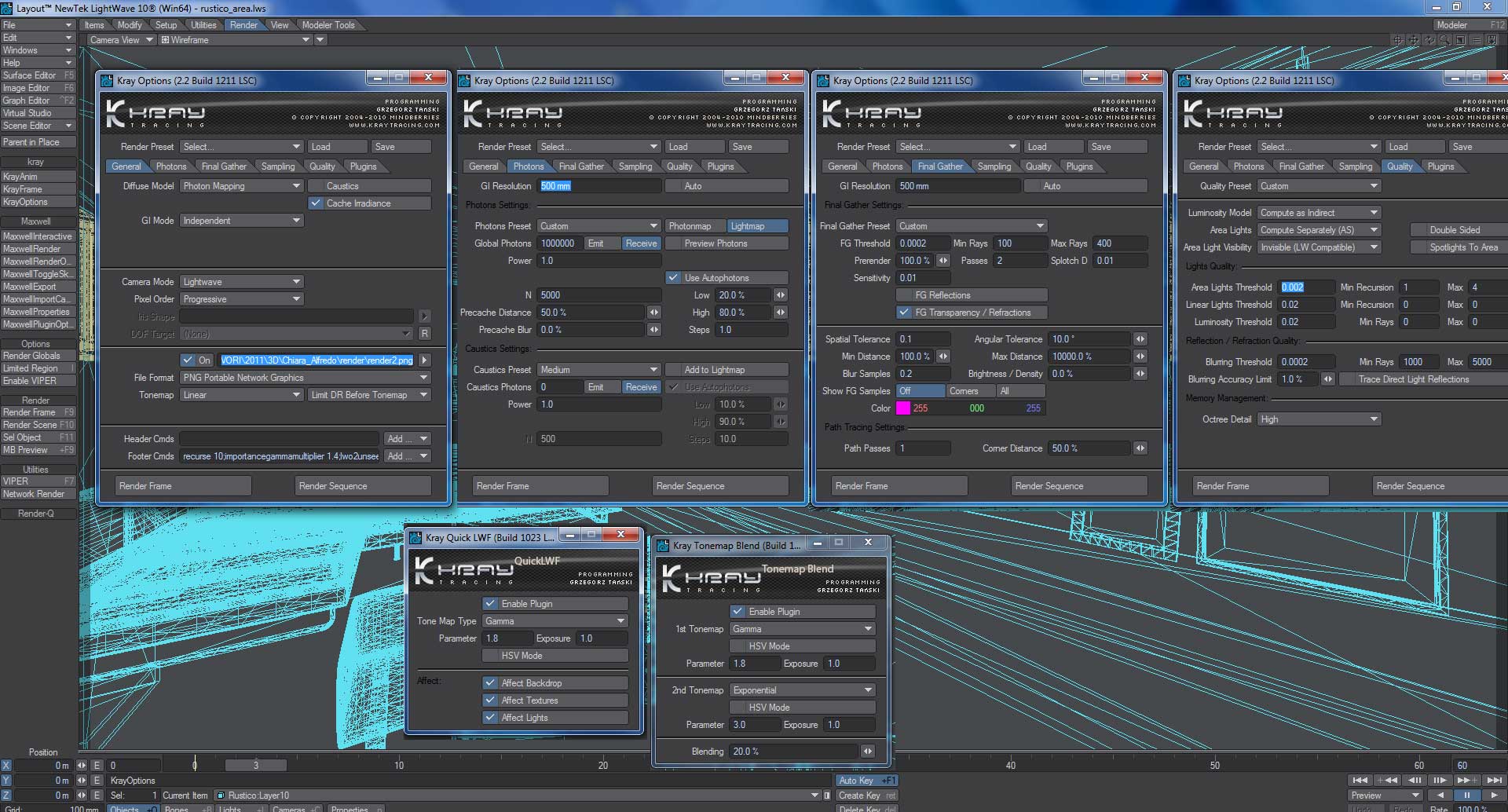Switch to Sampling tab in first Kray window

point(278,166)
